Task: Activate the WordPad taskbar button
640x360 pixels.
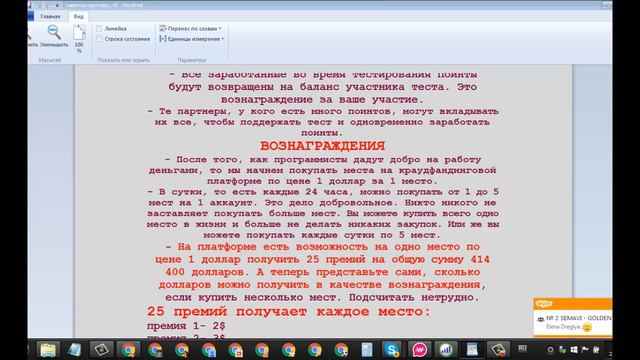Action: tap(472, 350)
